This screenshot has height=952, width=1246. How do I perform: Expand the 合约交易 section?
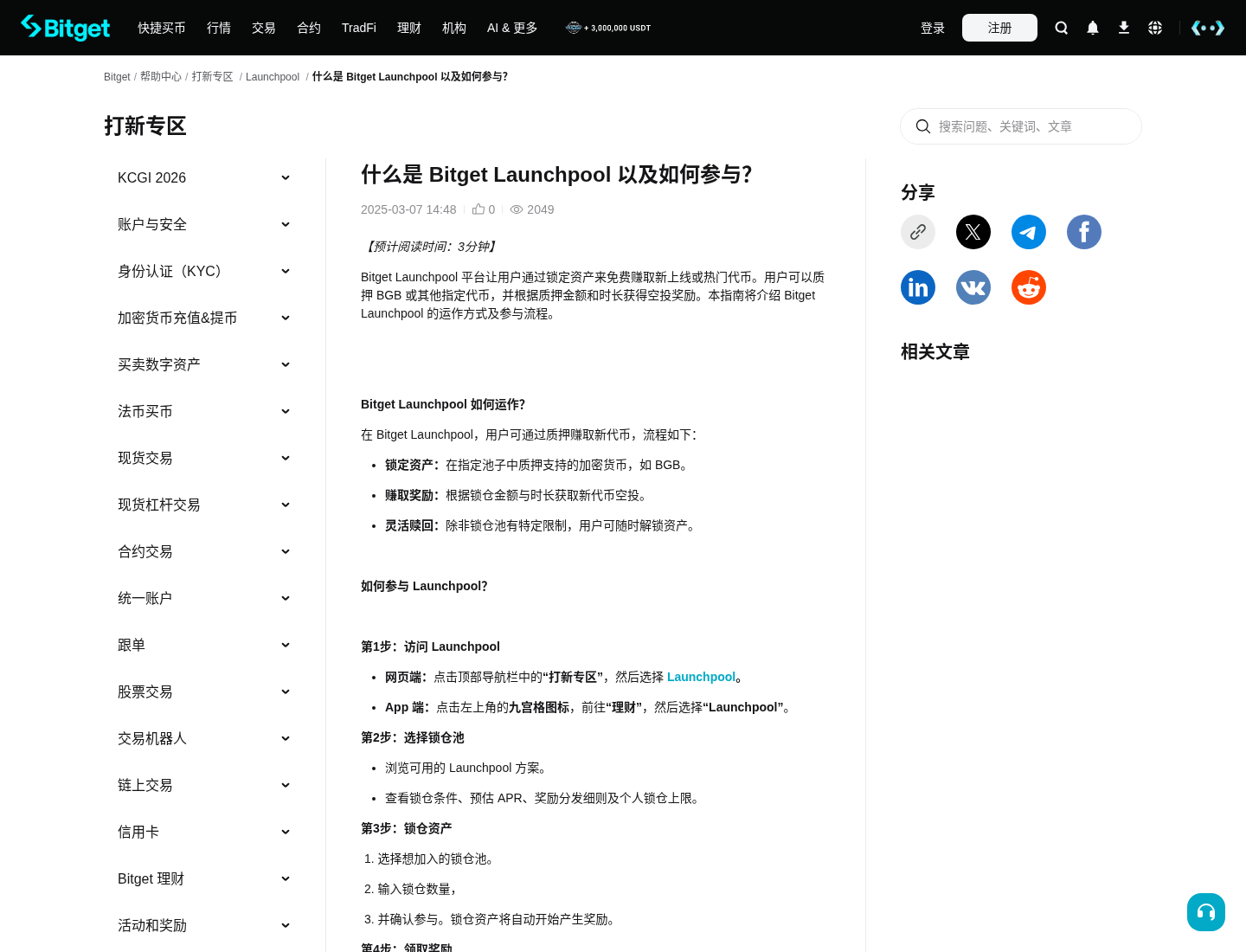click(x=204, y=551)
